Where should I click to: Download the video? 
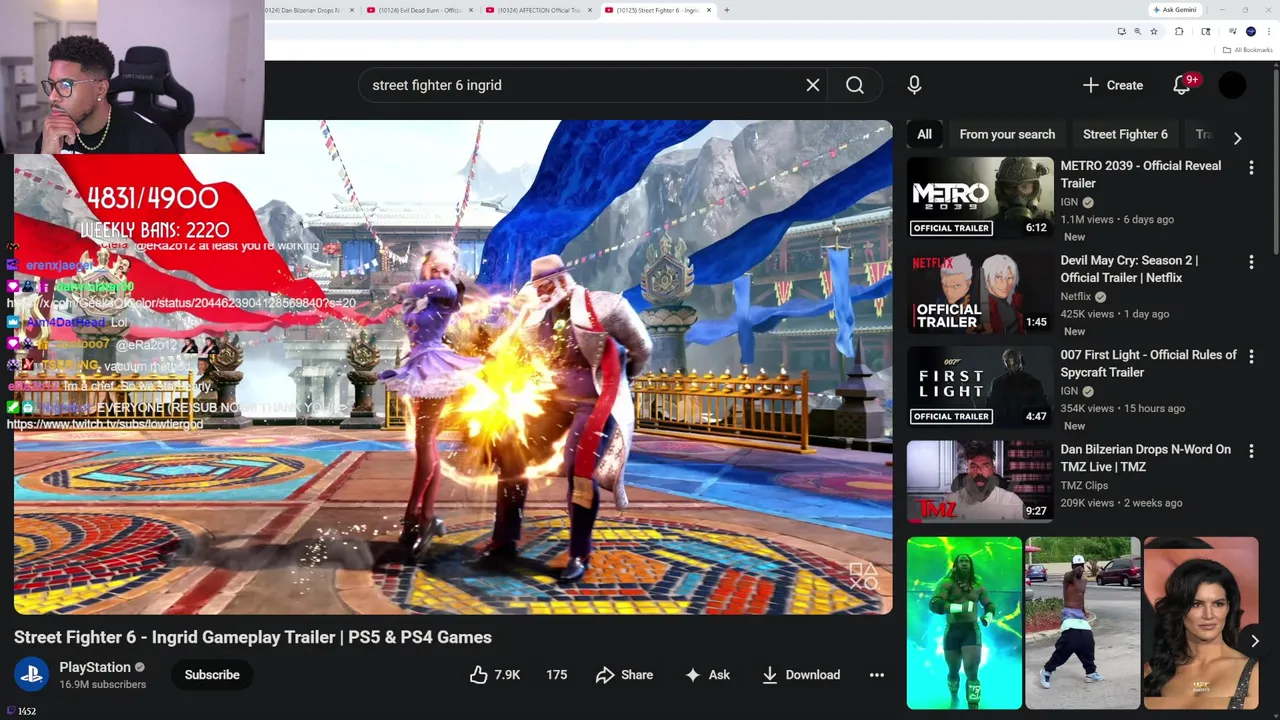801,675
